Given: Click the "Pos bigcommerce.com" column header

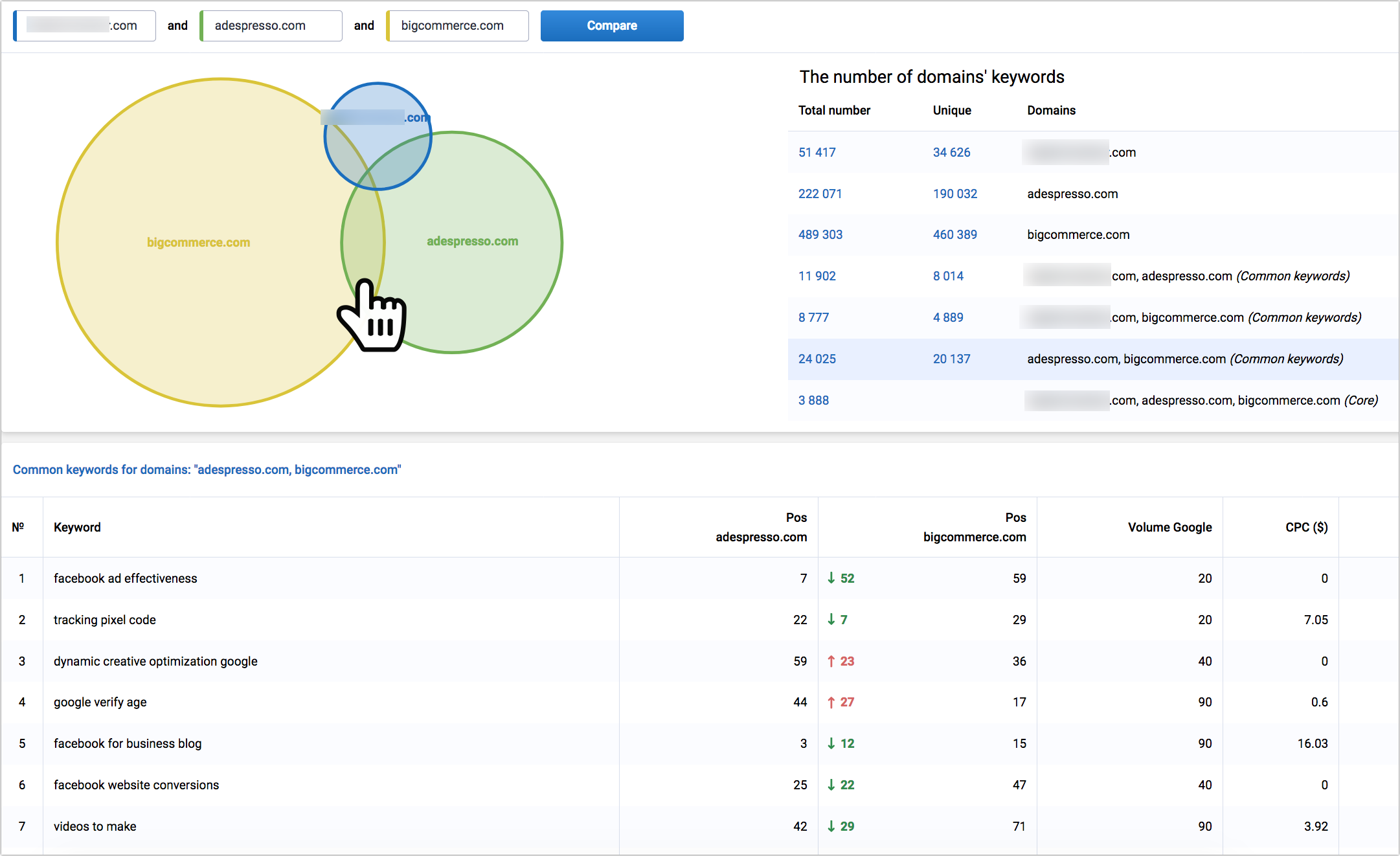Looking at the screenshot, I should tap(974, 527).
